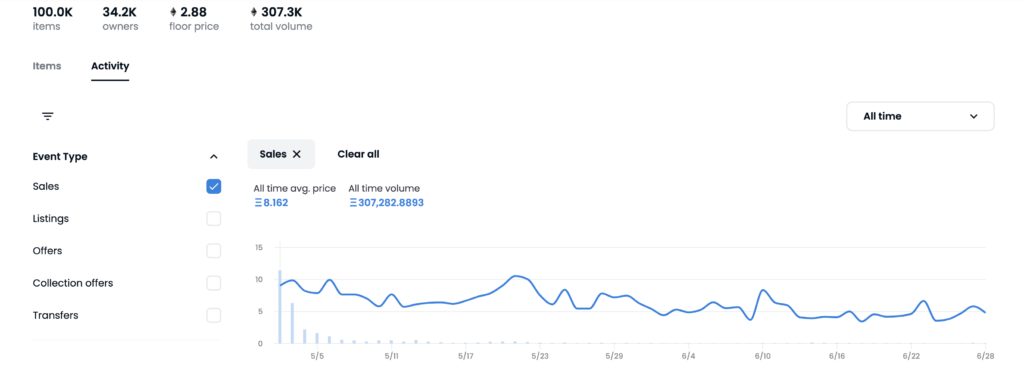The image size is (1024, 382).
Task: Click the Ethereum icon beside floor price
Action: pos(173,12)
